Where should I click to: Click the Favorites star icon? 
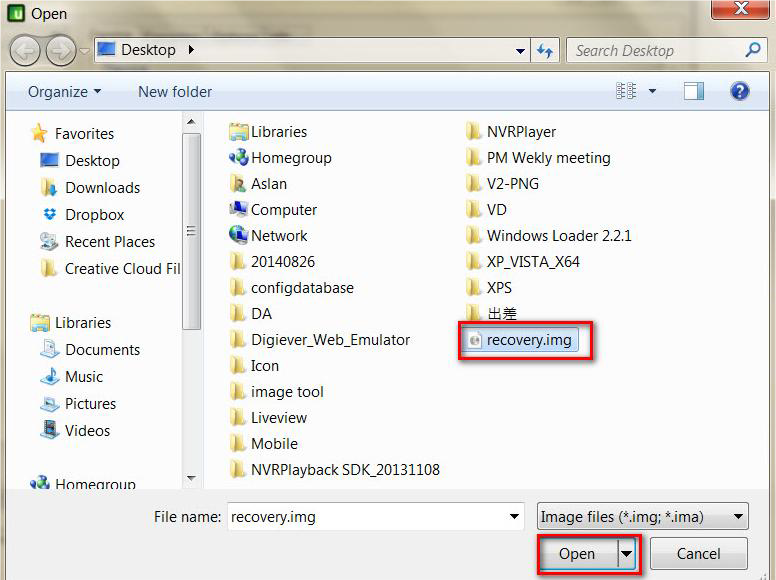pos(39,133)
